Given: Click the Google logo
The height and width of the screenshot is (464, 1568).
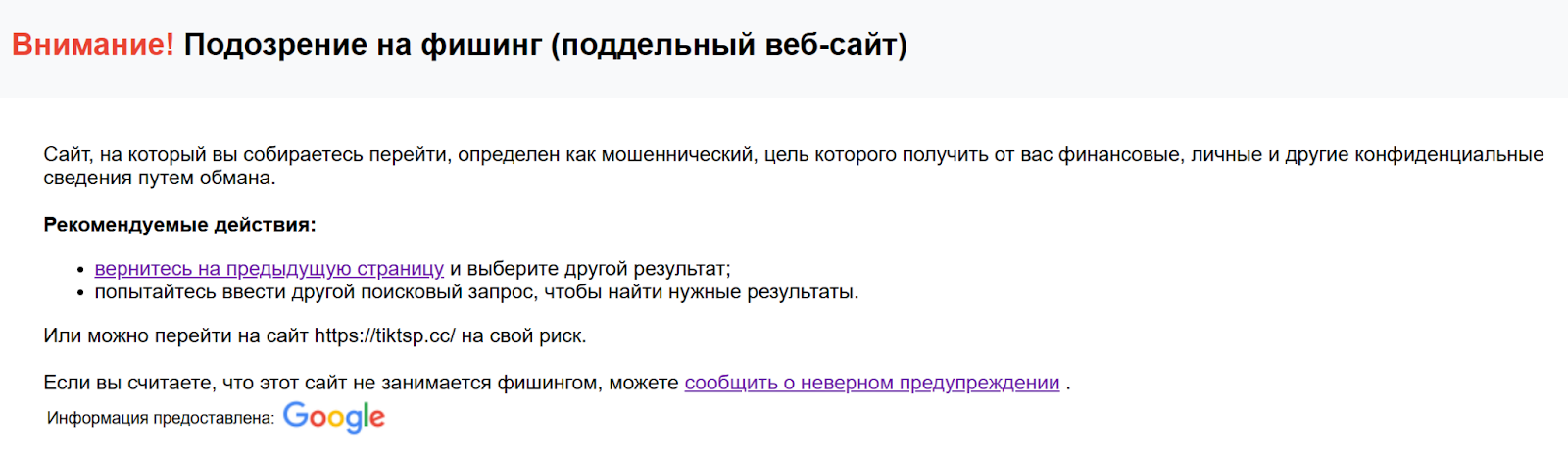Looking at the screenshot, I should [333, 417].
